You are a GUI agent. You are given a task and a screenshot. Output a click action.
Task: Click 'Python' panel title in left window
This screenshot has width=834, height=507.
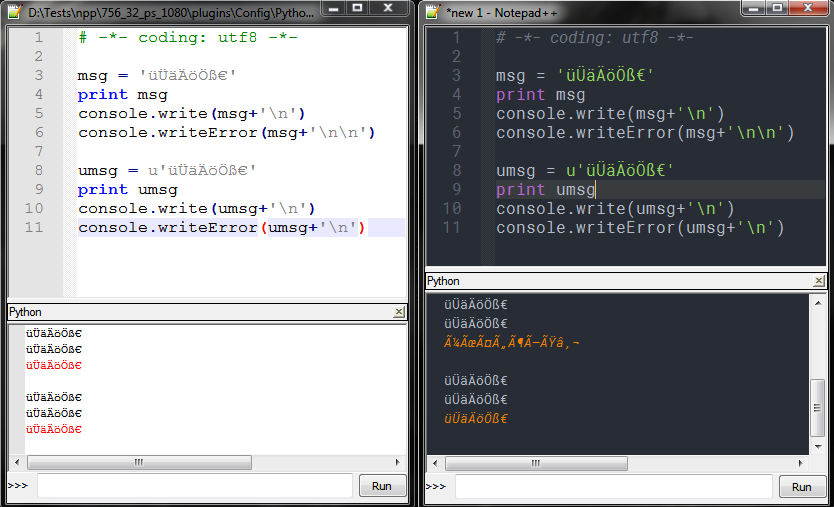(25, 312)
